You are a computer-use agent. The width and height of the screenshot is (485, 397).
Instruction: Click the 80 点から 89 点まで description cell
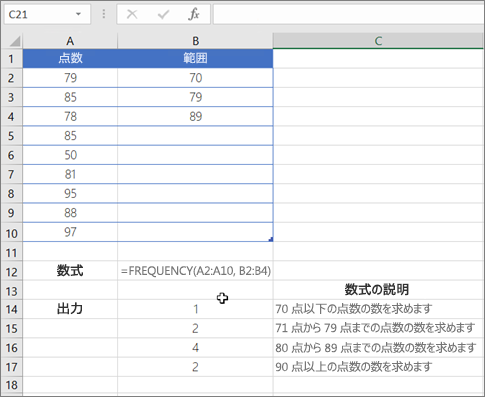tap(378, 348)
